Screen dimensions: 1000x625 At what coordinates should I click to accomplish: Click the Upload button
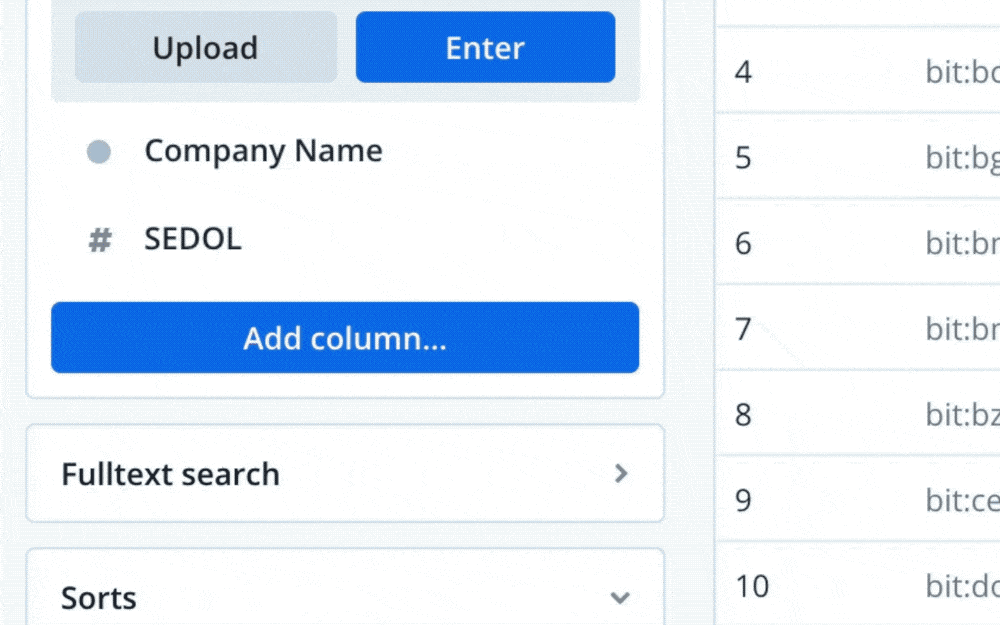(x=205, y=48)
